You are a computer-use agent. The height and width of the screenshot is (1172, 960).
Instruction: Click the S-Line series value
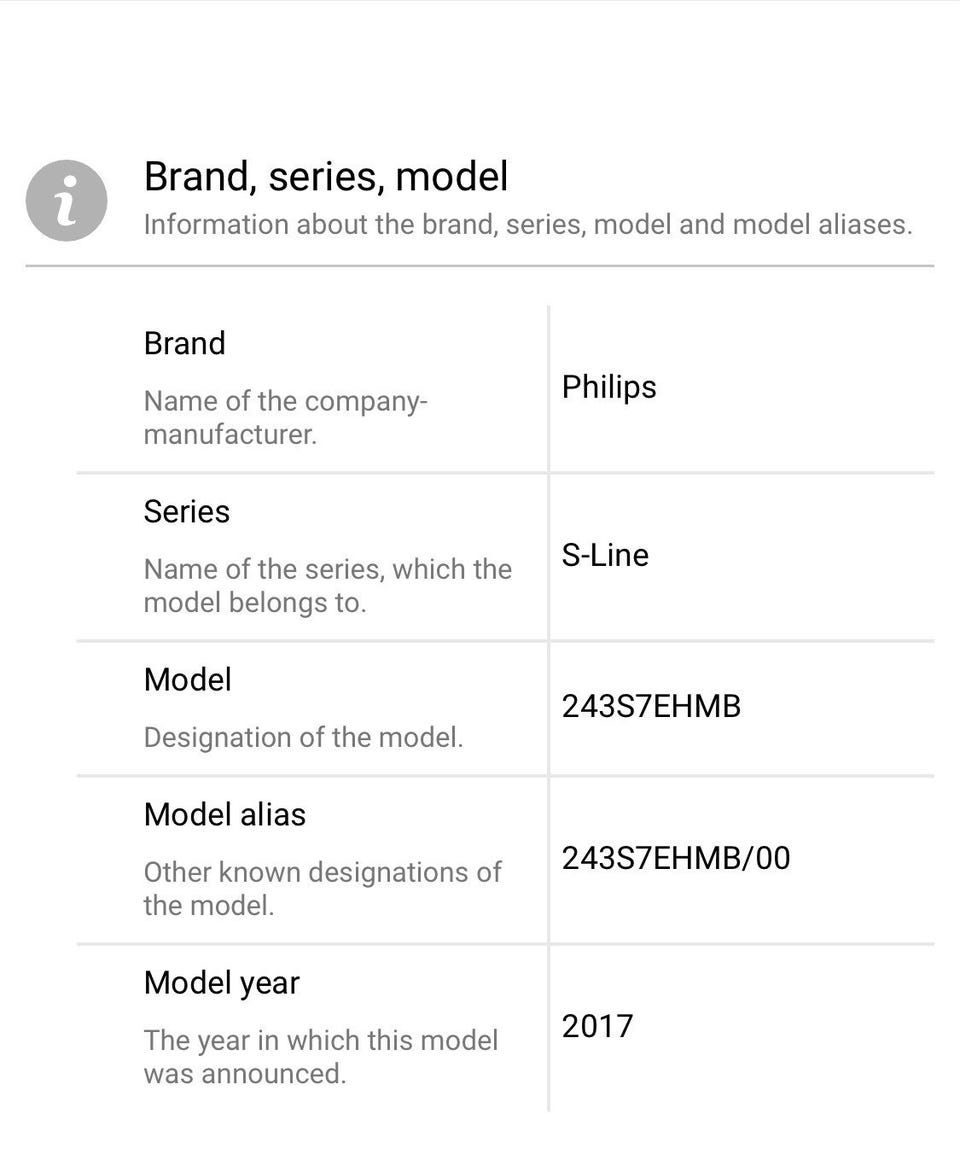tap(605, 555)
